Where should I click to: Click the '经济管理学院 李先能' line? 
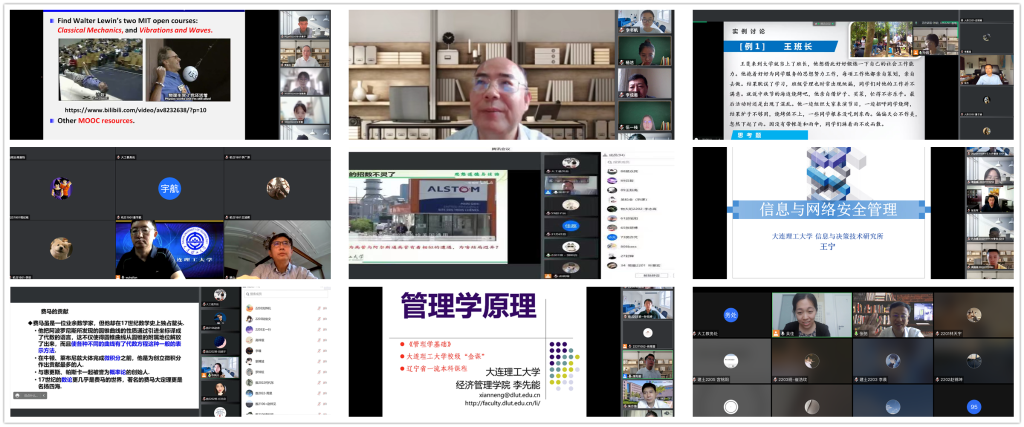[498, 385]
